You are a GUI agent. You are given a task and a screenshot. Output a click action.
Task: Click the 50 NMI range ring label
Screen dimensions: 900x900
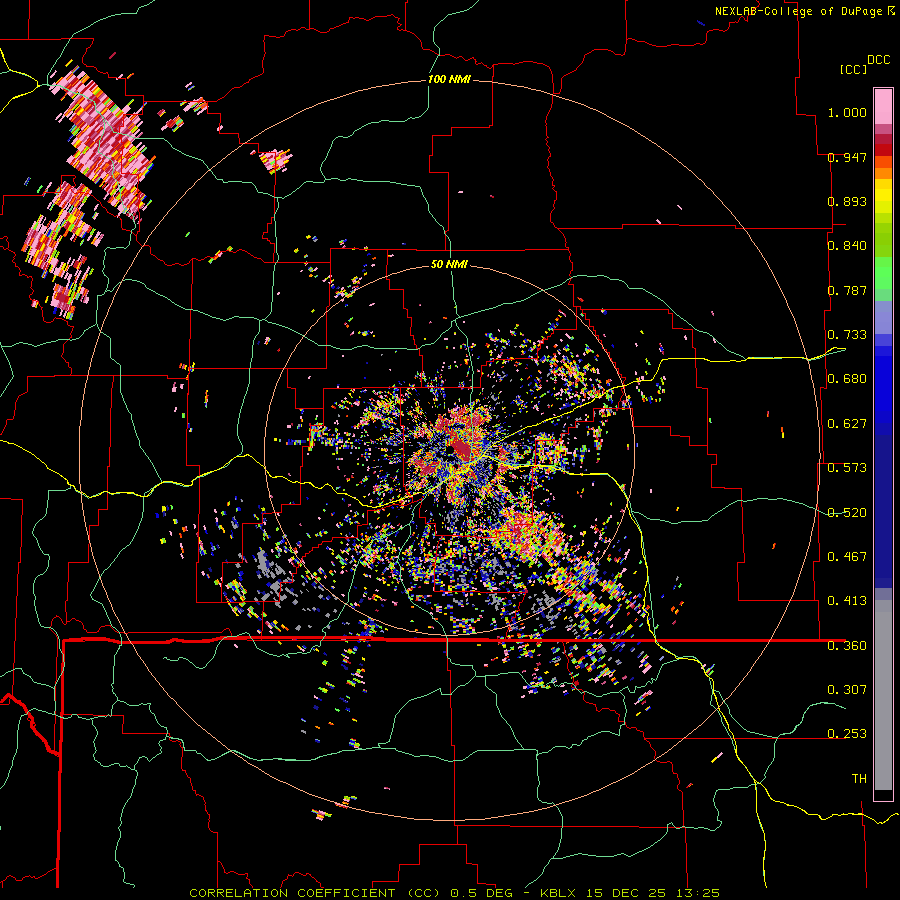449,264
